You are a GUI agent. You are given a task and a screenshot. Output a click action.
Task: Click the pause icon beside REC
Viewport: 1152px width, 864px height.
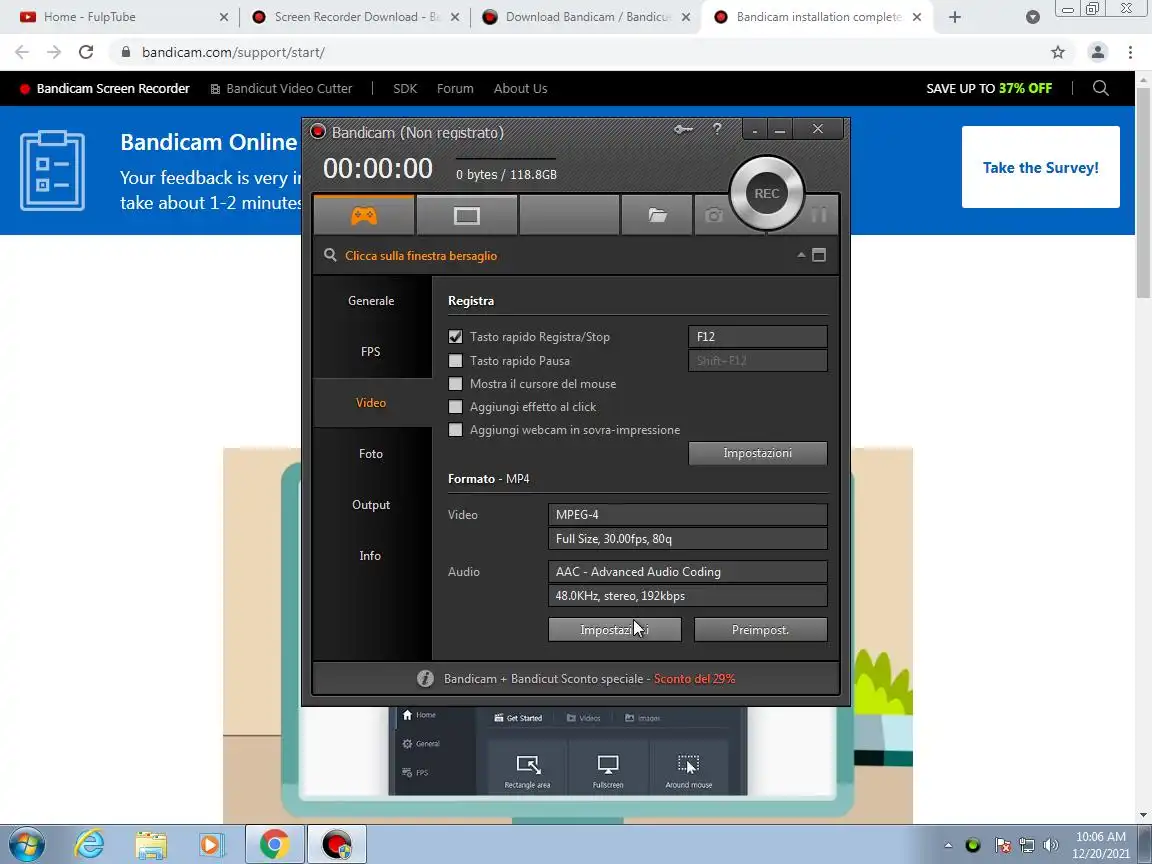click(819, 215)
